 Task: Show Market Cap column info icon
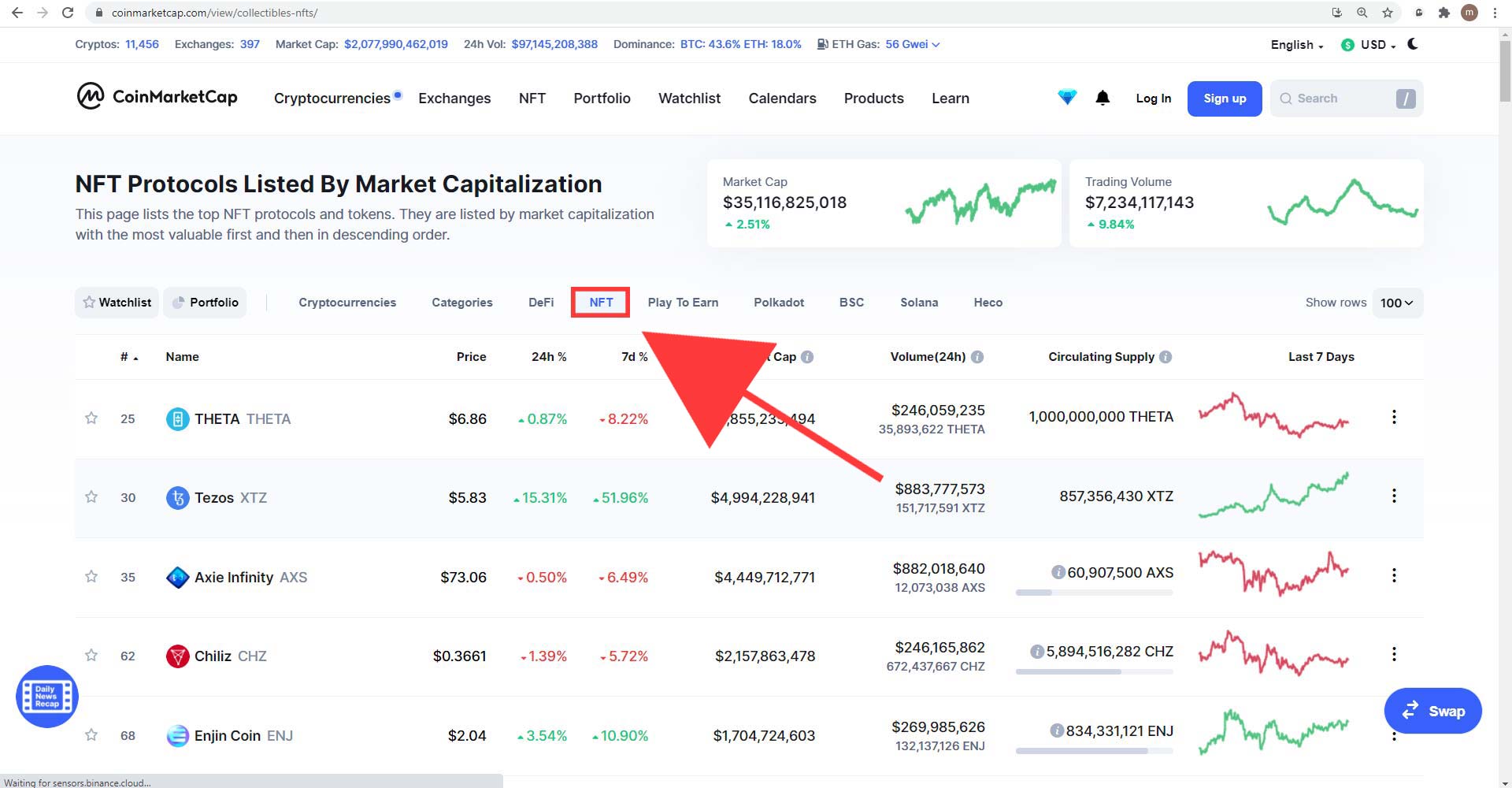(x=807, y=357)
